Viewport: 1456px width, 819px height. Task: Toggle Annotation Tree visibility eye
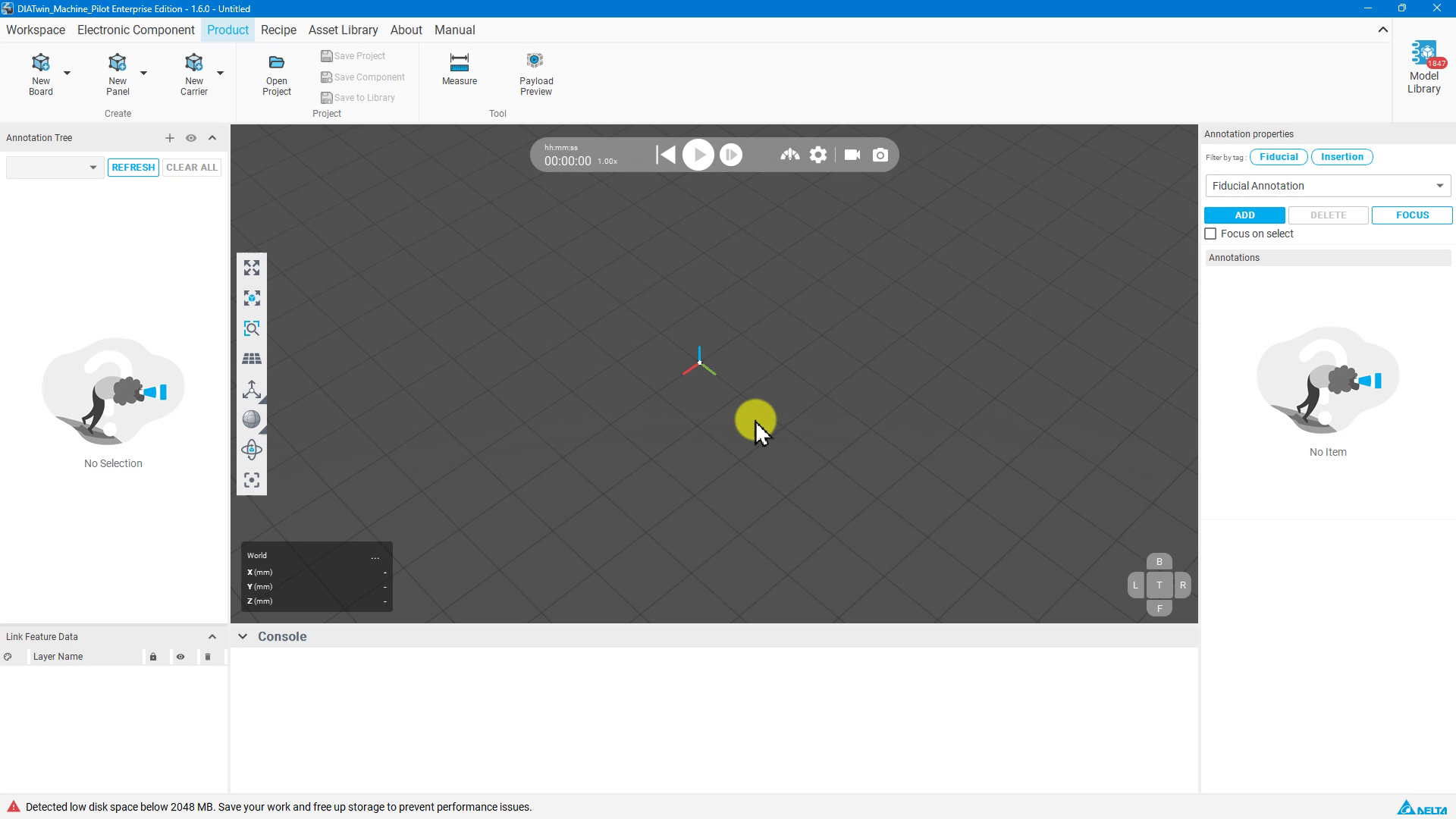pyautogui.click(x=191, y=138)
